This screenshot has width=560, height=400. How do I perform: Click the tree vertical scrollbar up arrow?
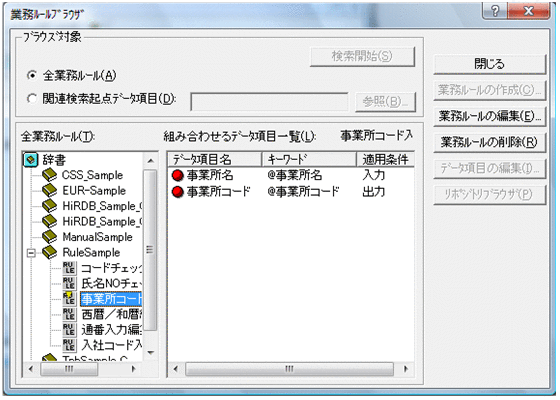click(x=150, y=160)
